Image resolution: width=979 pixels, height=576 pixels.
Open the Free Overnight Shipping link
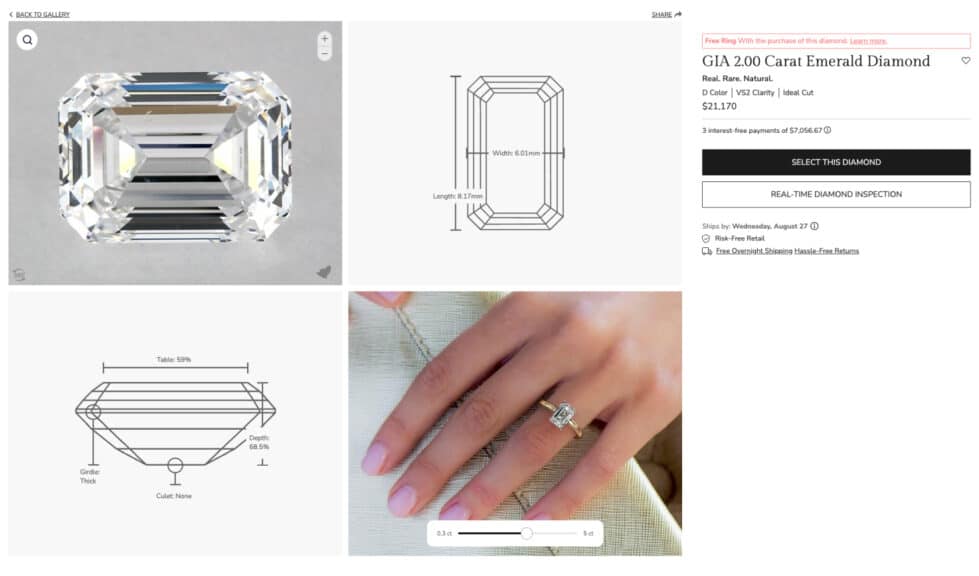[x=754, y=251]
